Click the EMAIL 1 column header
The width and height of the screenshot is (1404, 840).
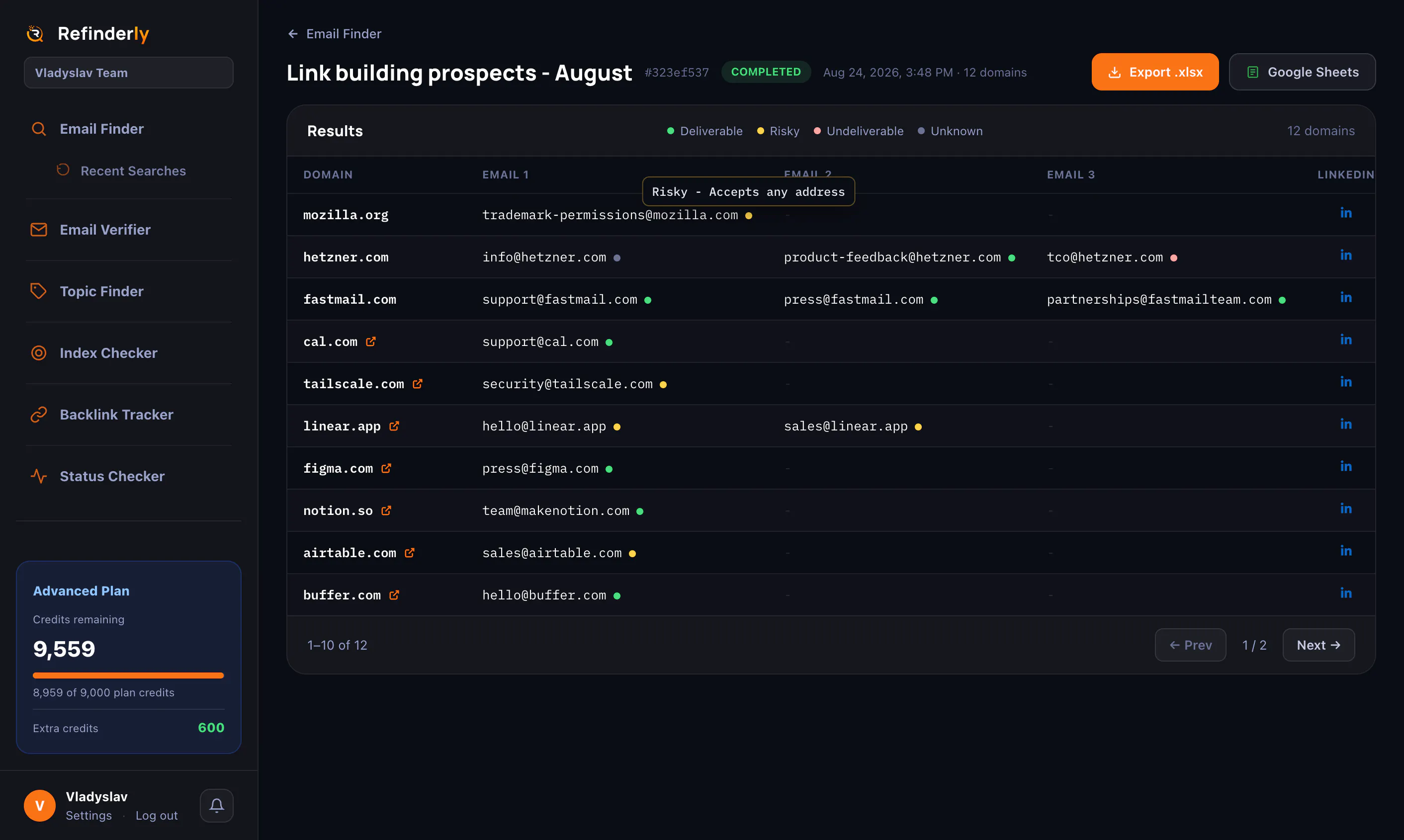click(505, 175)
